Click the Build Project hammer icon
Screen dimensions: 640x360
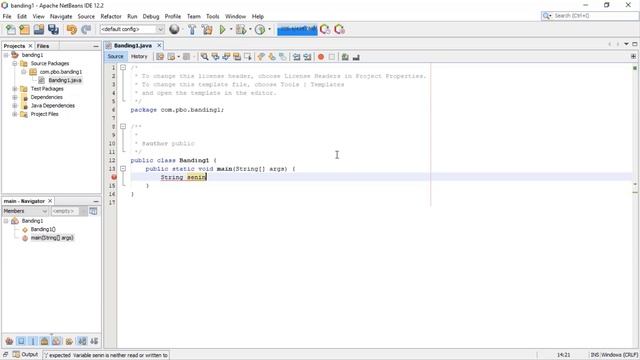pos(192,29)
